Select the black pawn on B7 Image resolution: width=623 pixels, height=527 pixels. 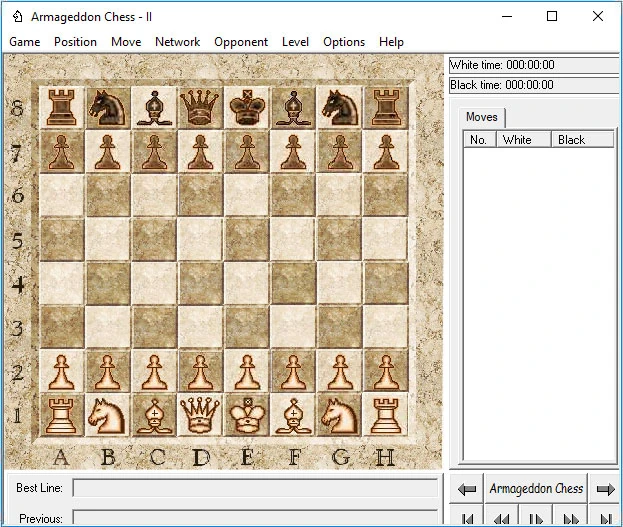[x=108, y=152]
